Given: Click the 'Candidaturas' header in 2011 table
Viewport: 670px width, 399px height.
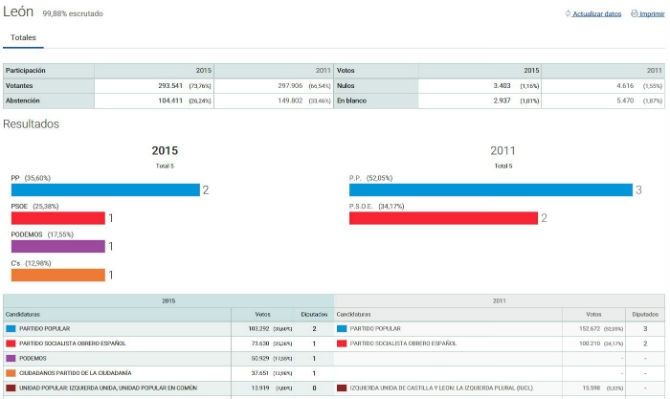Looking at the screenshot, I should pos(353,314).
